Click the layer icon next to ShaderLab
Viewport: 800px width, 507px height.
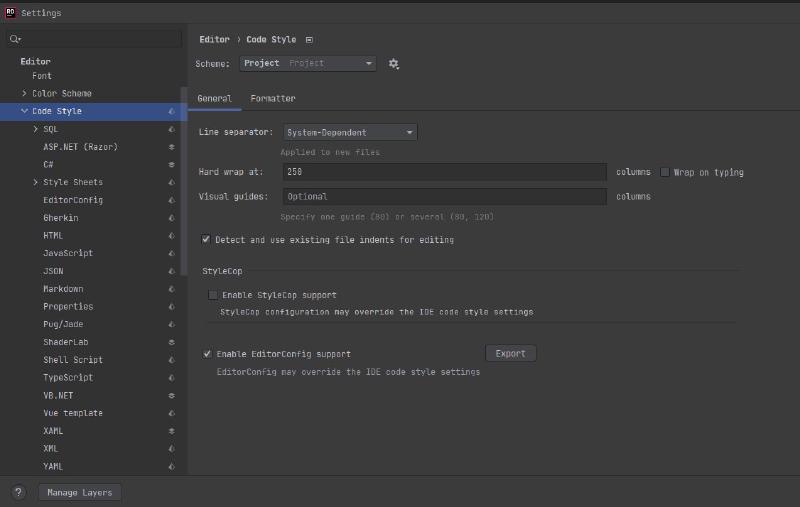171,342
